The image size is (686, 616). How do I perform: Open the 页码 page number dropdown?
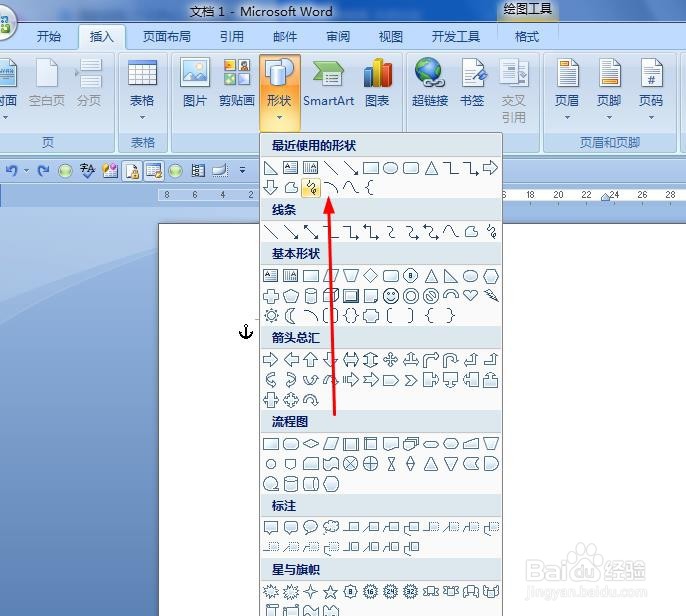pos(651,90)
